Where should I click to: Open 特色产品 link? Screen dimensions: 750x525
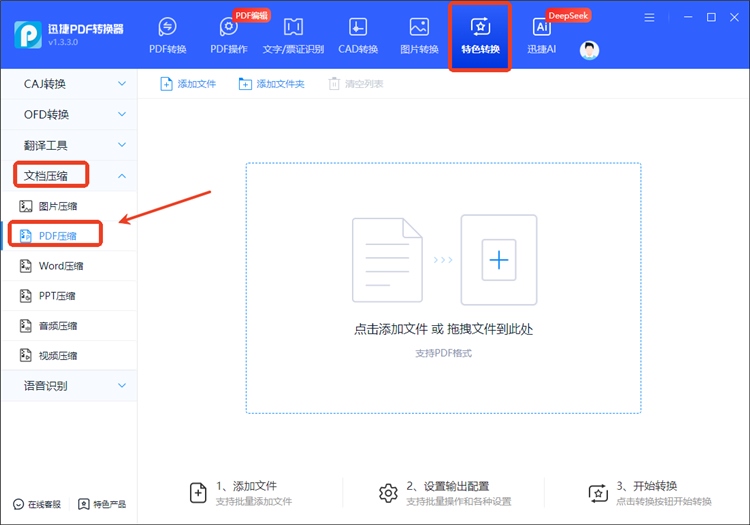point(102,504)
